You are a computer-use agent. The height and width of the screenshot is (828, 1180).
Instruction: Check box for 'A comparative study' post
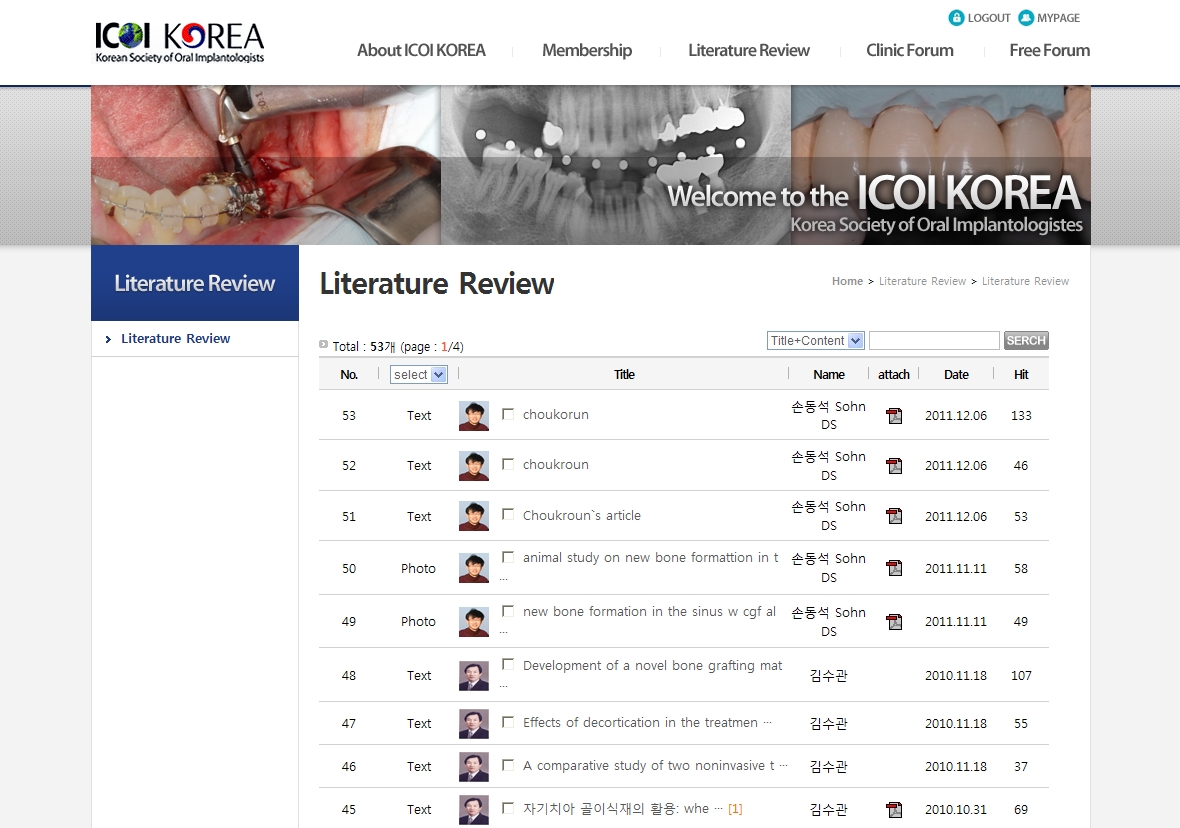coord(508,765)
